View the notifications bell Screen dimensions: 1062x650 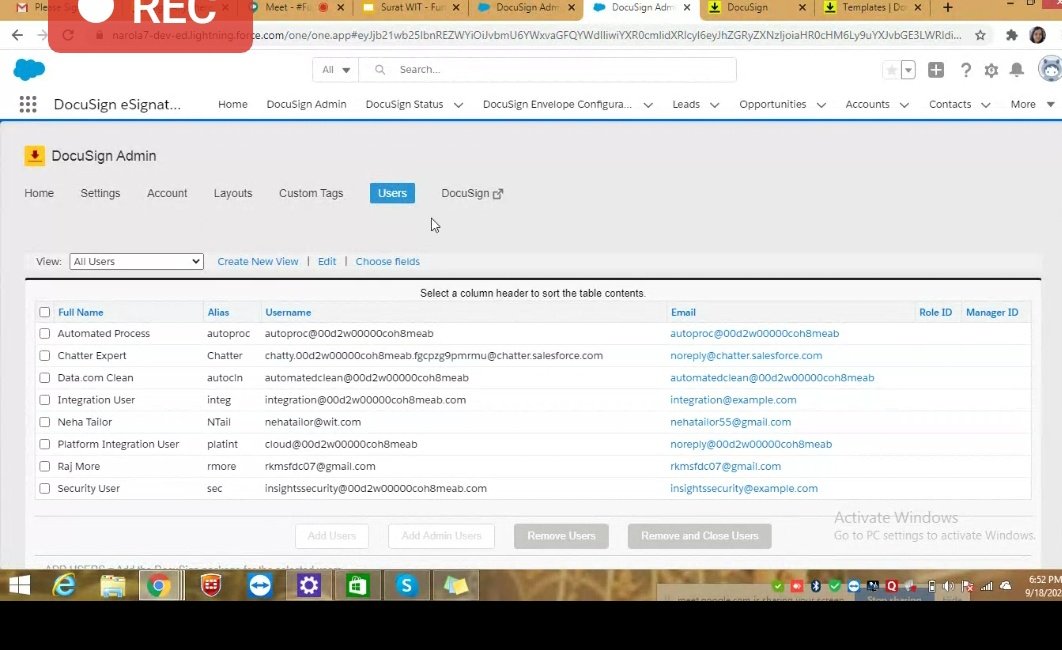coord(1017,70)
